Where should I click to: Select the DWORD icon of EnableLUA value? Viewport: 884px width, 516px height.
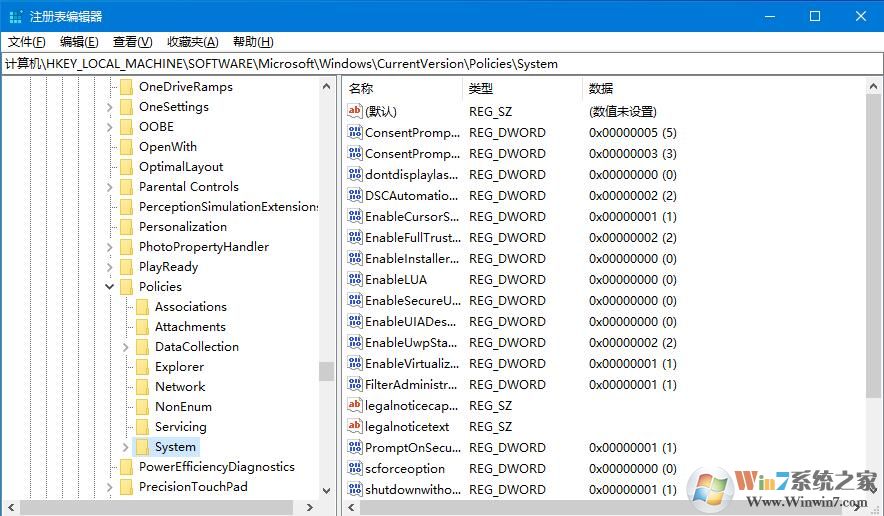355,279
